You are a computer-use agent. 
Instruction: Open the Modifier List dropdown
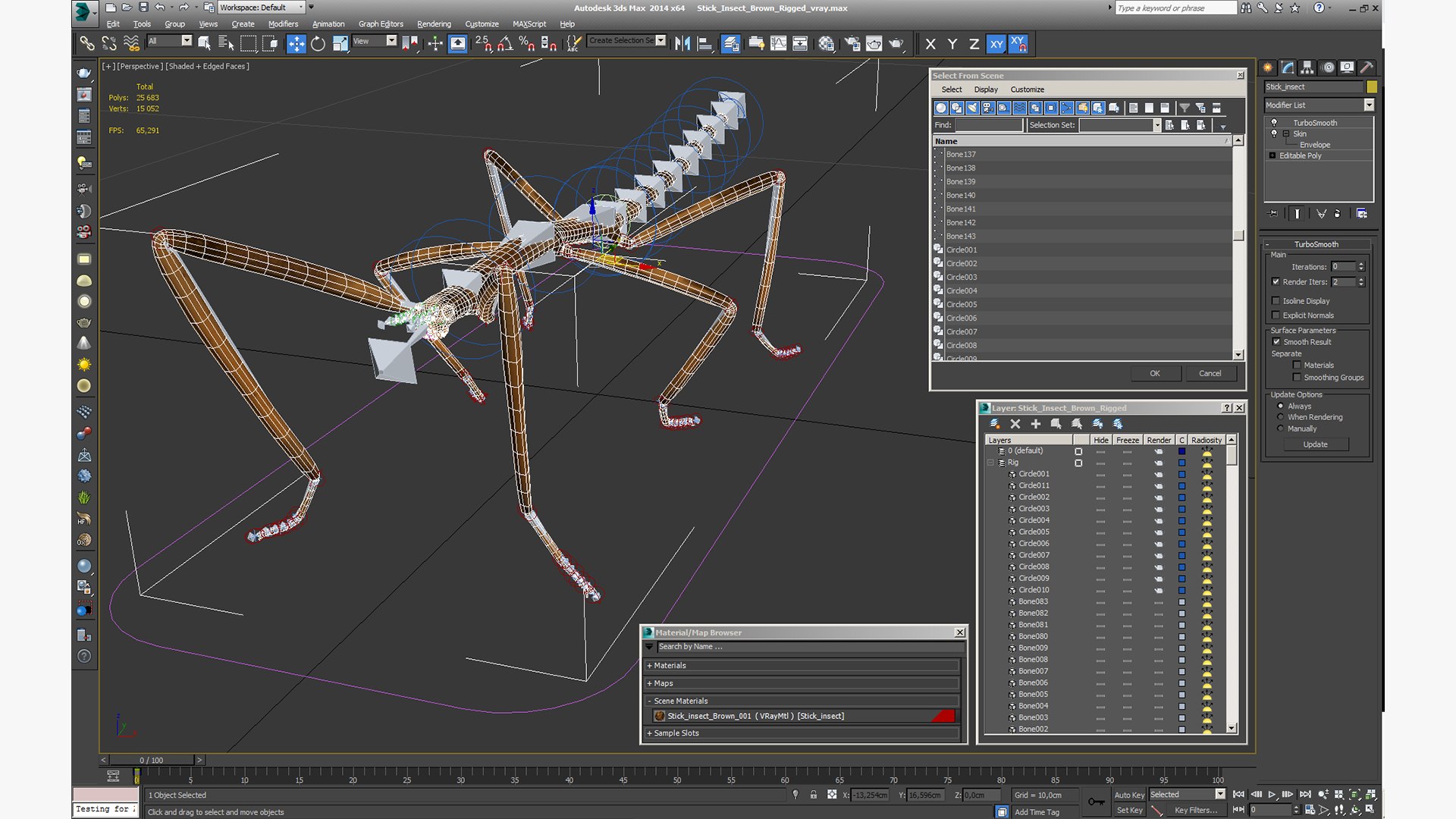point(1370,105)
